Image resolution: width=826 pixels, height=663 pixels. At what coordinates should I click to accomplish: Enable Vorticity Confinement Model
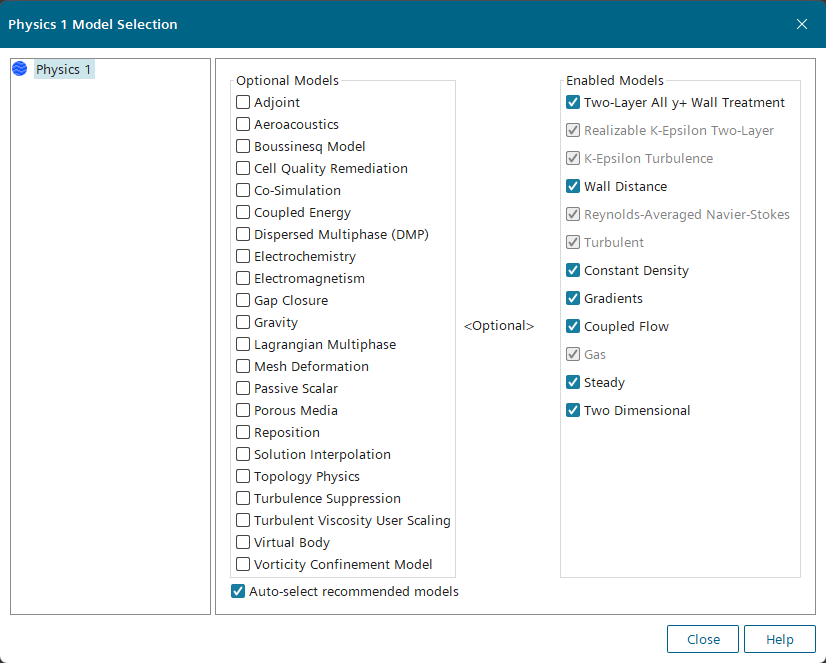(243, 564)
